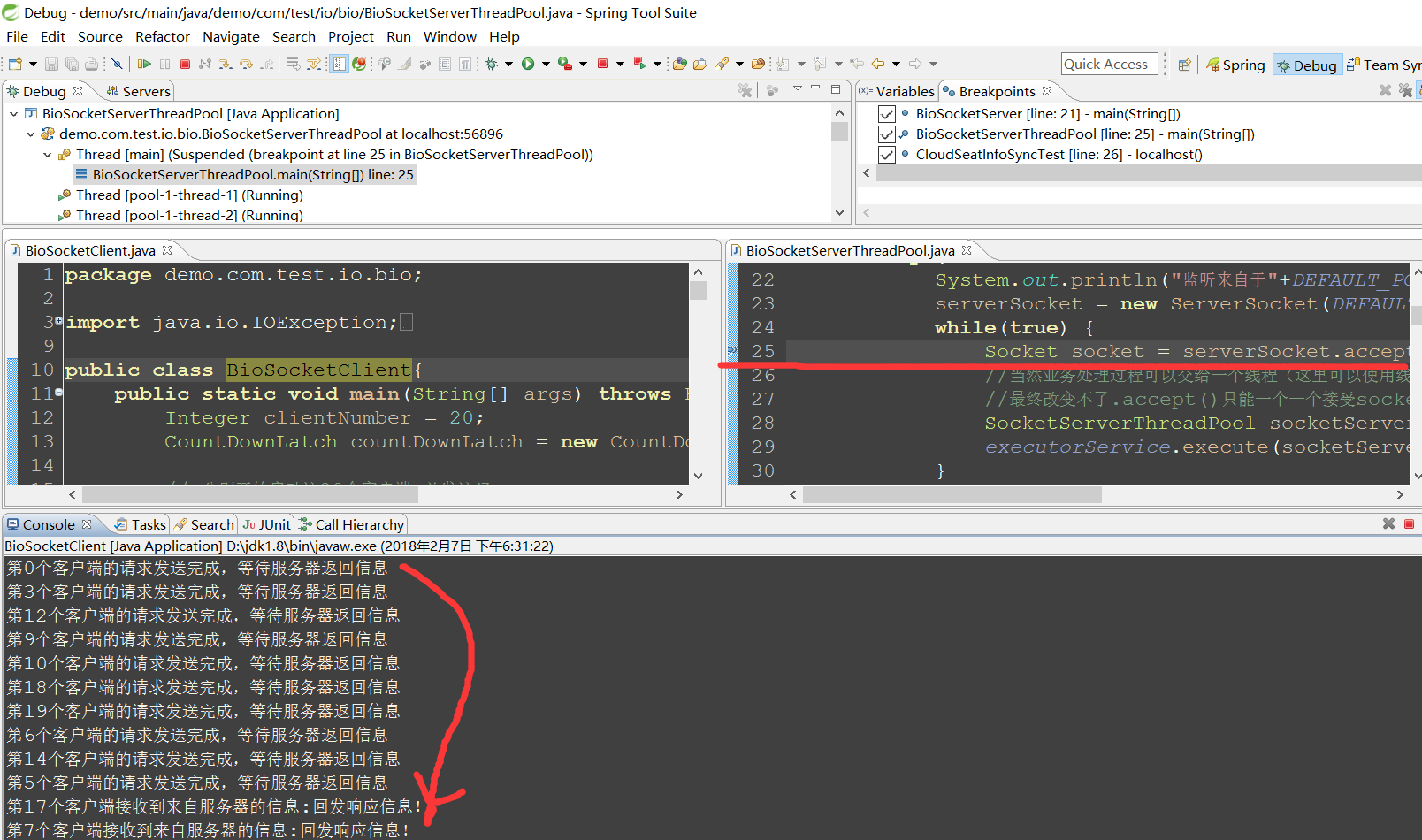The width and height of the screenshot is (1422, 840).
Task: Click the Step Into toolbar icon
Action: pyautogui.click(x=226, y=64)
